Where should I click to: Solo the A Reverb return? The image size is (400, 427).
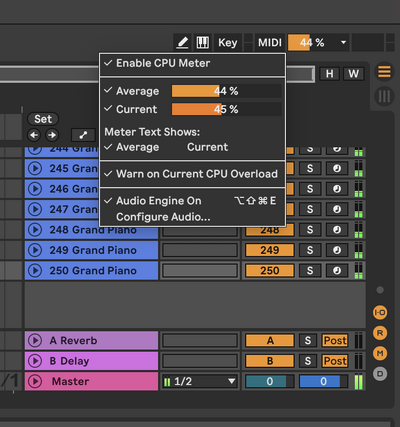pyautogui.click(x=307, y=341)
